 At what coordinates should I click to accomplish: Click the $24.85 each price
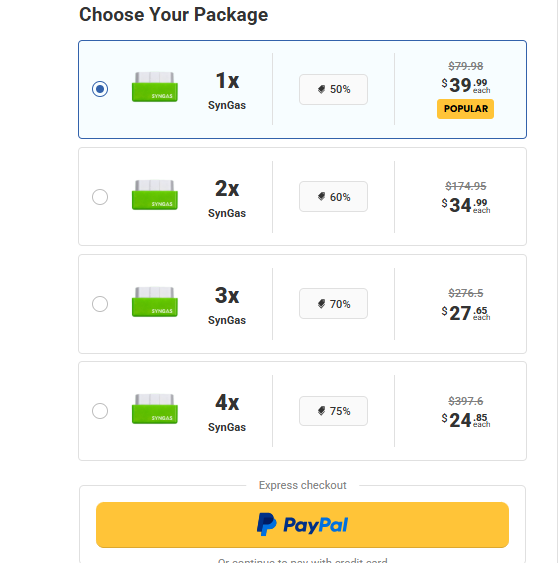tap(466, 420)
